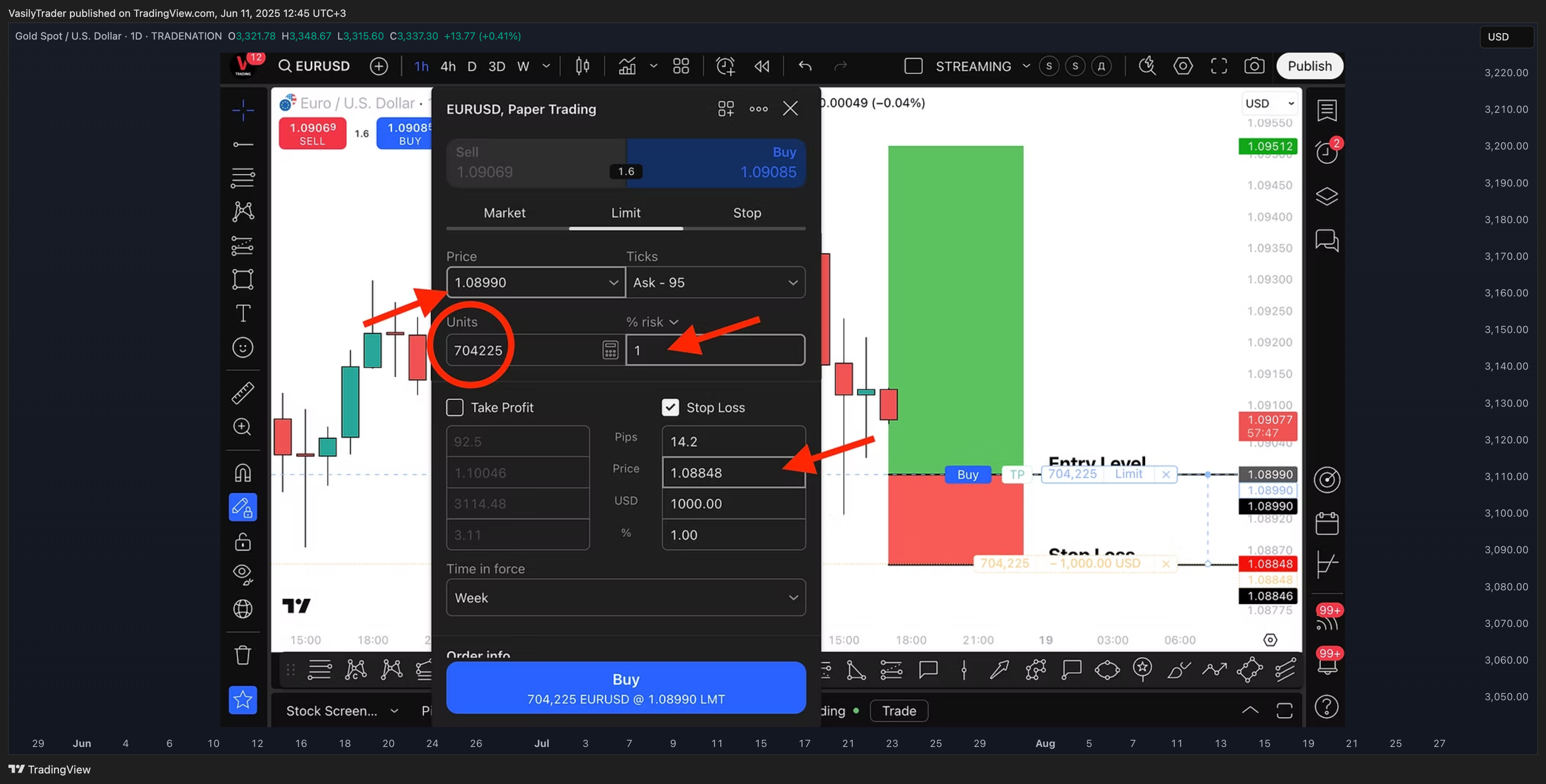Open the Indicators menu
Viewport: 1546px width, 784px height.
pyautogui.click(x=627, y=66)
